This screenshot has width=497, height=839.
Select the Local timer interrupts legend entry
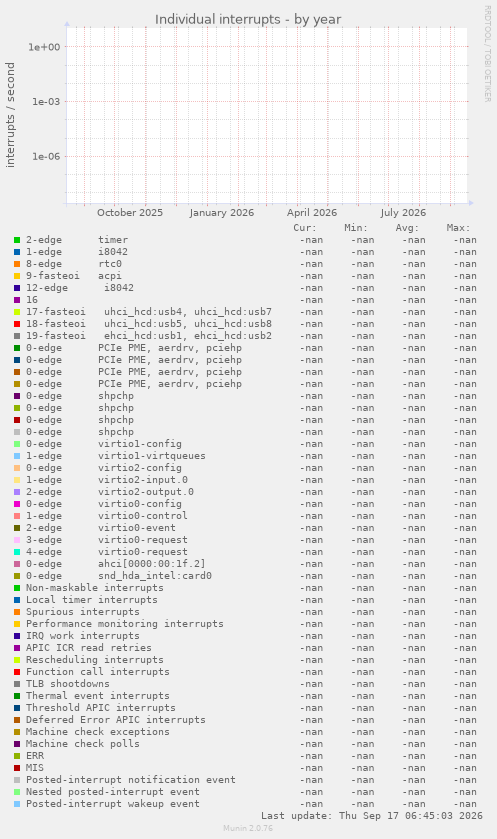[x=91, y=600]
